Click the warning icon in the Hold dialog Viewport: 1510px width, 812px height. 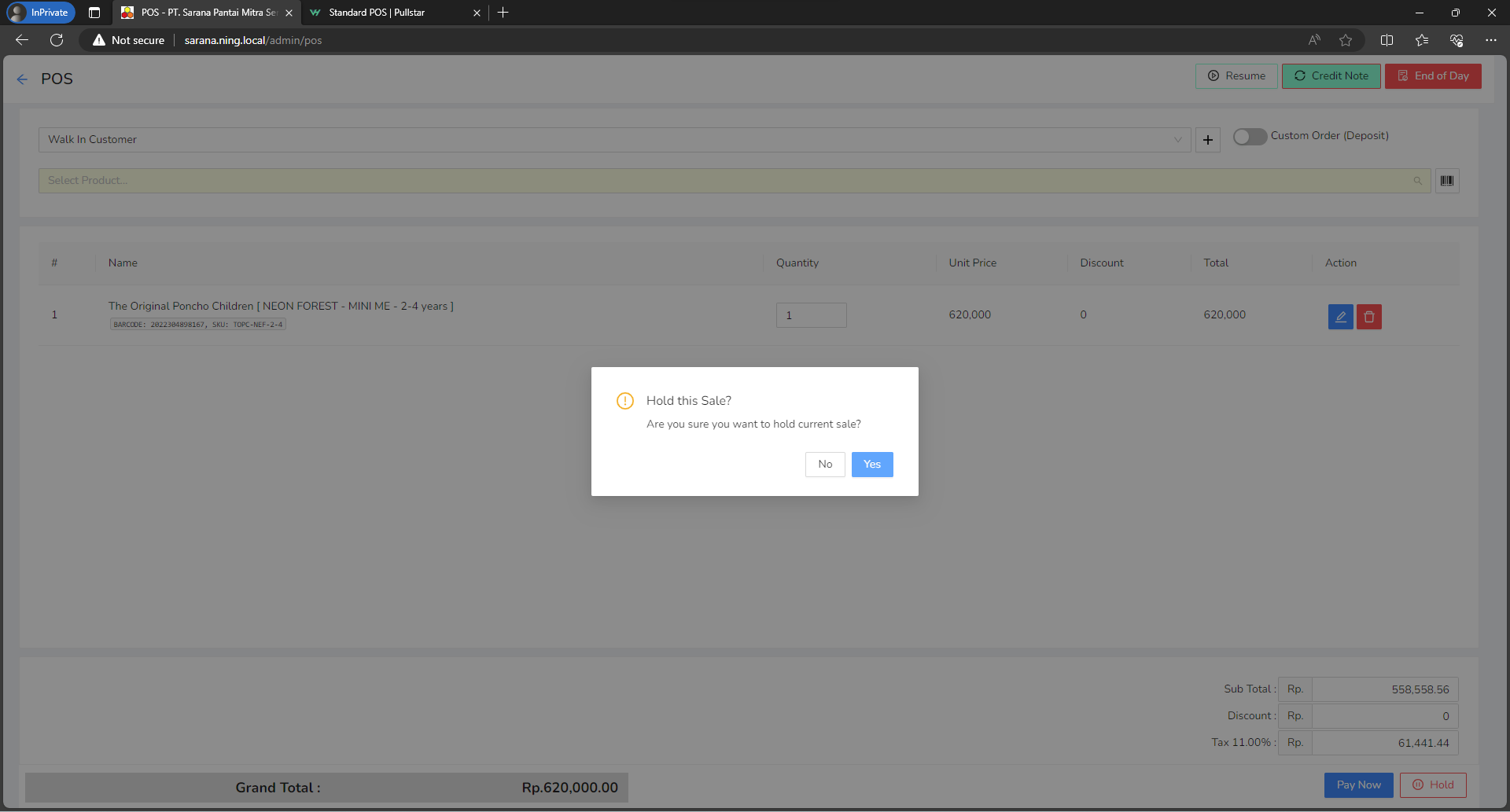coord(625,401)
